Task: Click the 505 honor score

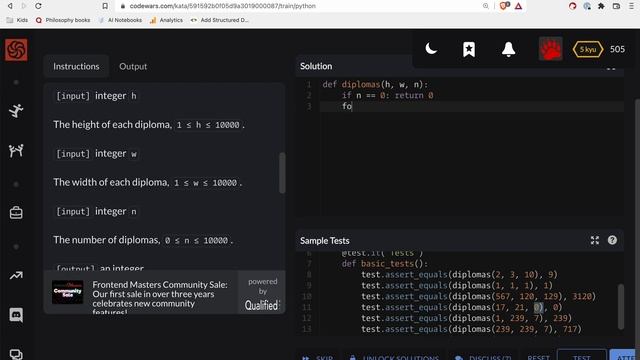Action: pos(617,49)
